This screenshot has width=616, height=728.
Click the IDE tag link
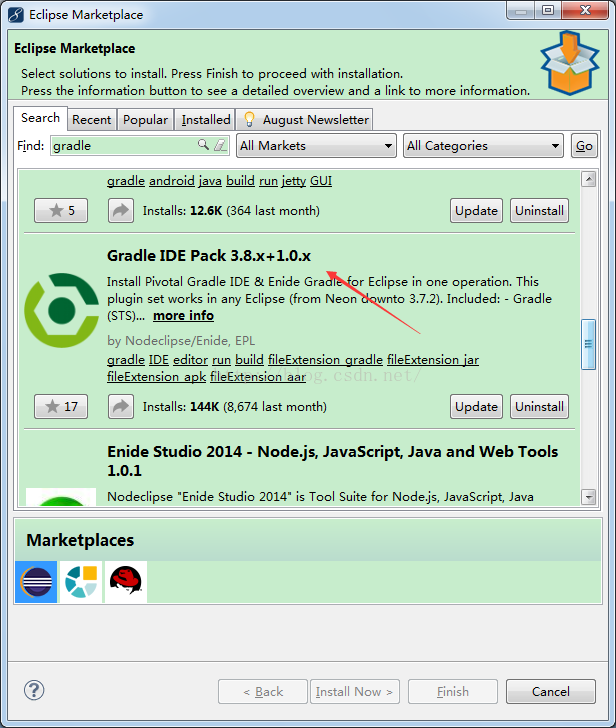click(x=159, y=360)
